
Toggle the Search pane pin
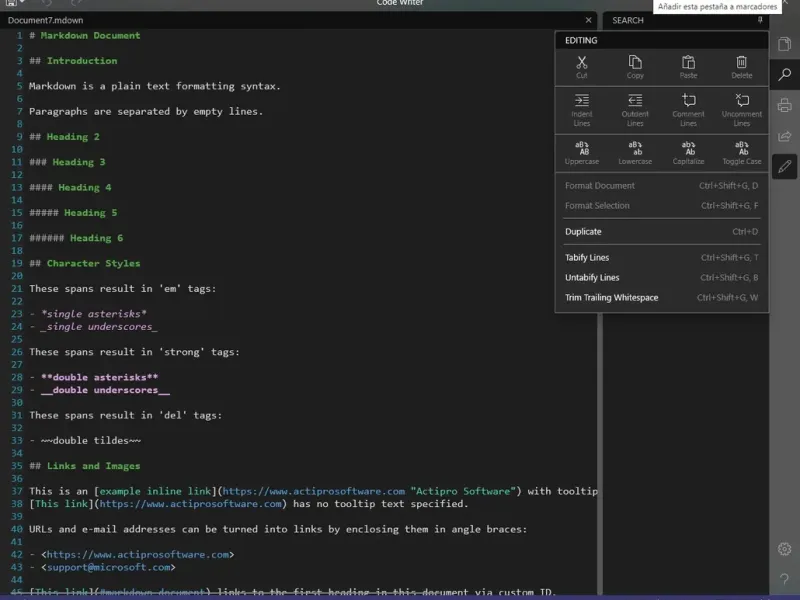click(x=760, y=20)
